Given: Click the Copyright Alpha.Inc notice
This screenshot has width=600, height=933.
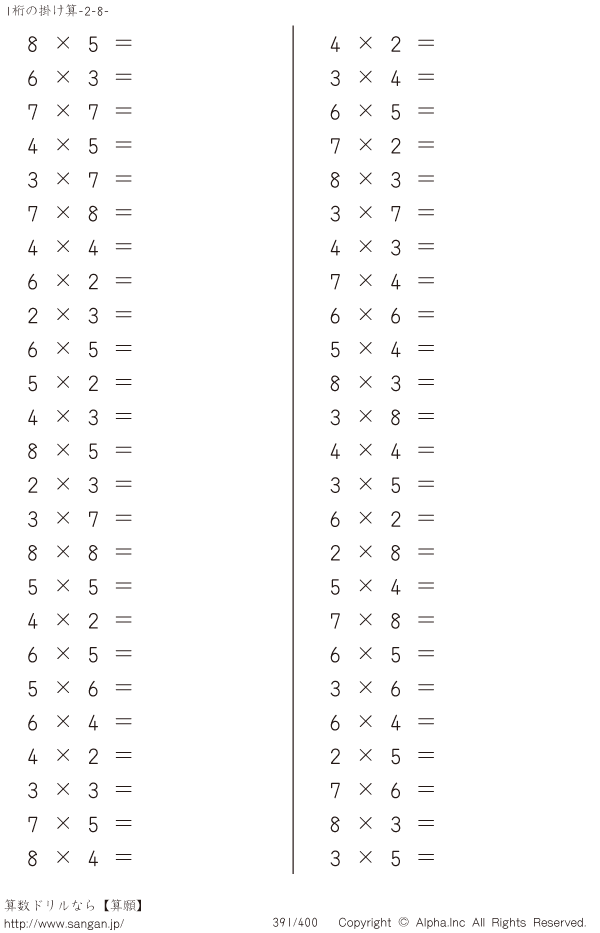Looking at the screenshot, I should tap(462, 923).
